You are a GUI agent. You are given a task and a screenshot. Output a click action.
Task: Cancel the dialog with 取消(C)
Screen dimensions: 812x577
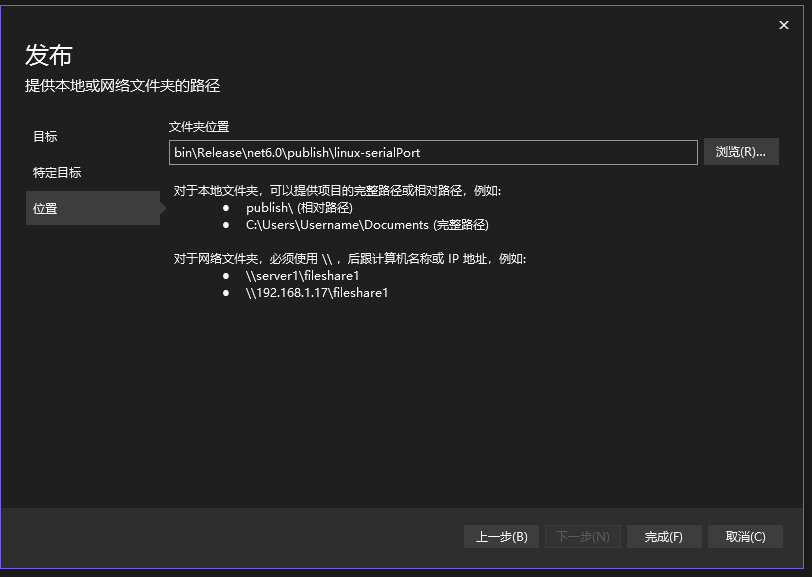745,537
